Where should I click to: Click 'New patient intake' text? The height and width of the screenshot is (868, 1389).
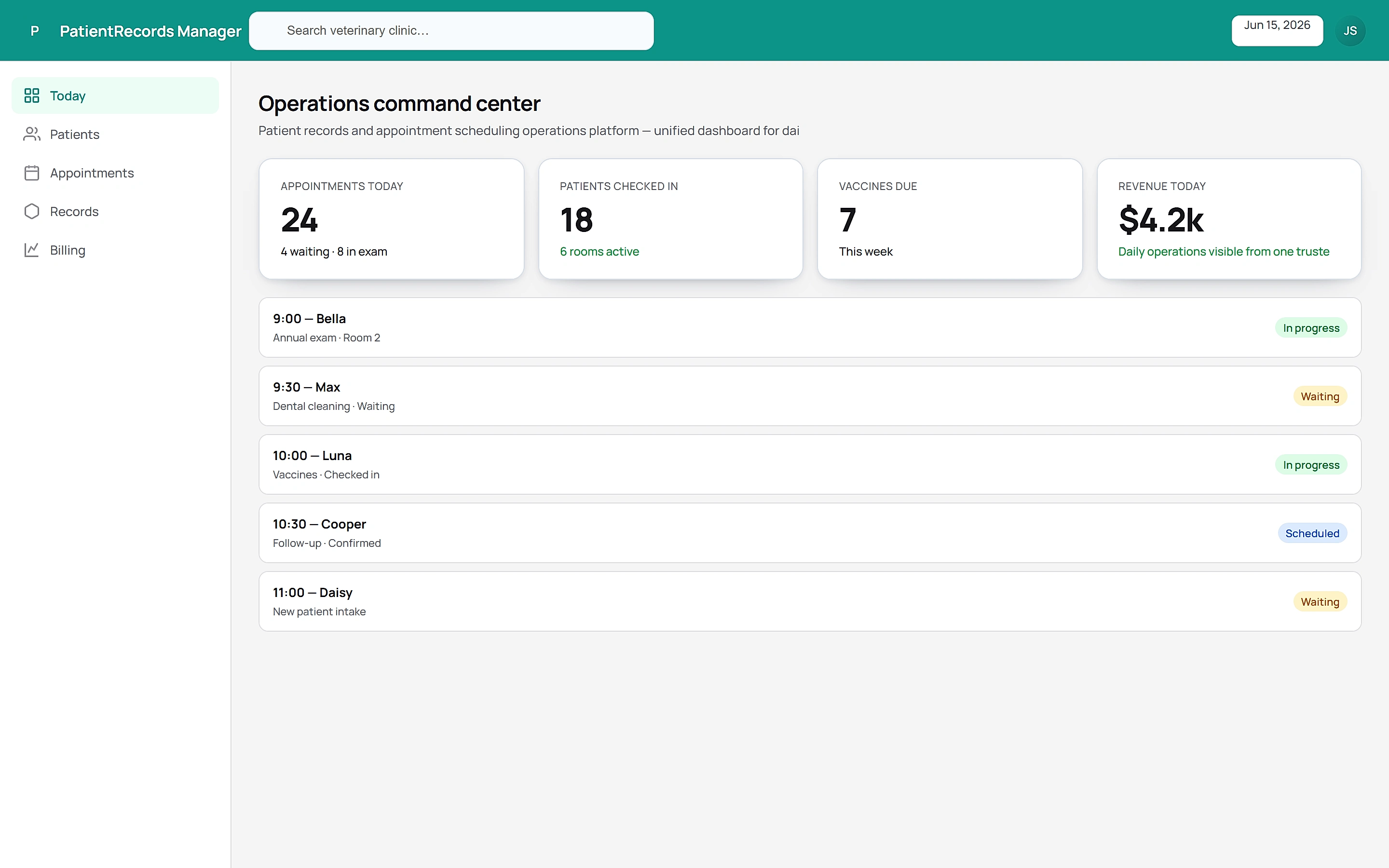point(319,611)
